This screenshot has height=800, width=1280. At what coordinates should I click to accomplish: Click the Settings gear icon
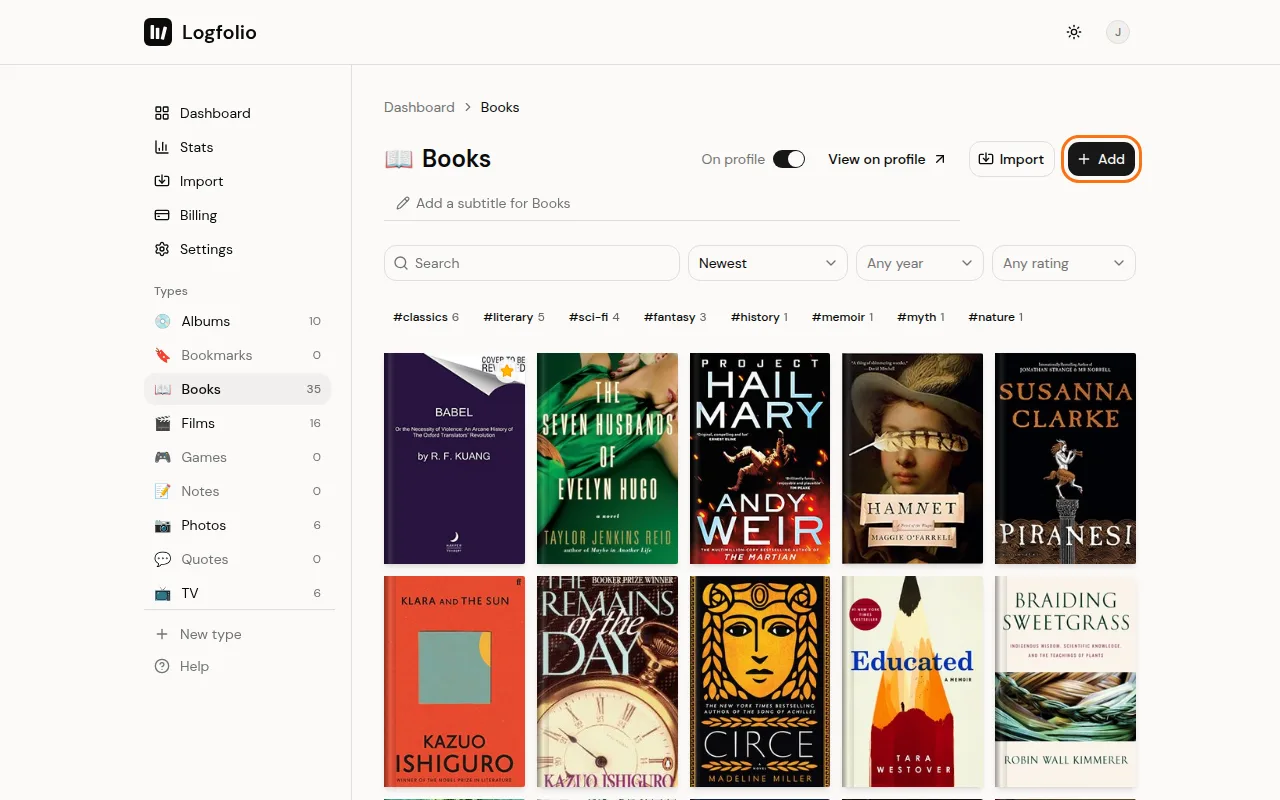(162, 249)
